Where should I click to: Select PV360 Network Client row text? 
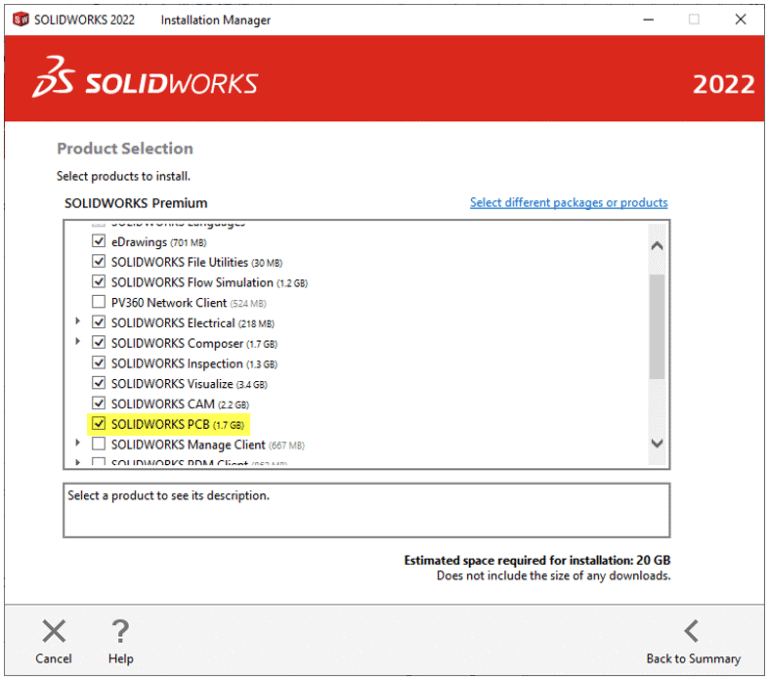[189, 303]
